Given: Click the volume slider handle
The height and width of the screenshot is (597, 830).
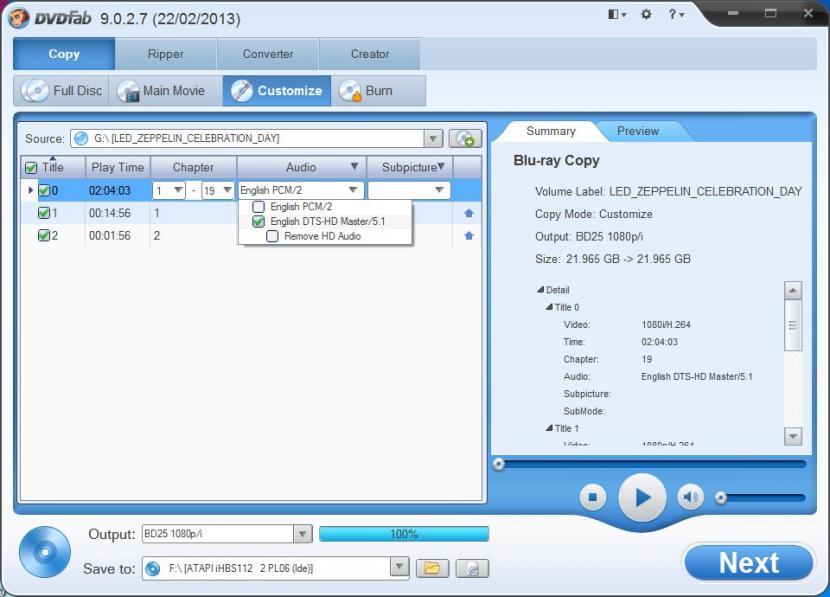Looking at the screenshot, I should click(720, 498).
